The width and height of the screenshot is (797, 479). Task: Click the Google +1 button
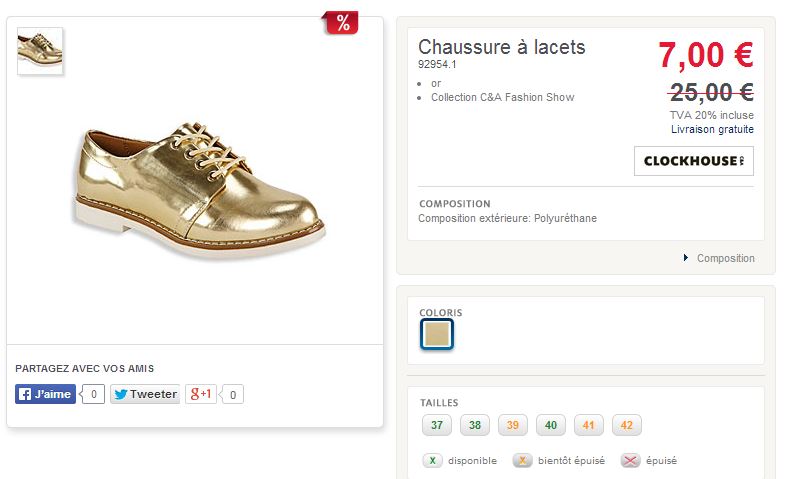pos(200,394)
